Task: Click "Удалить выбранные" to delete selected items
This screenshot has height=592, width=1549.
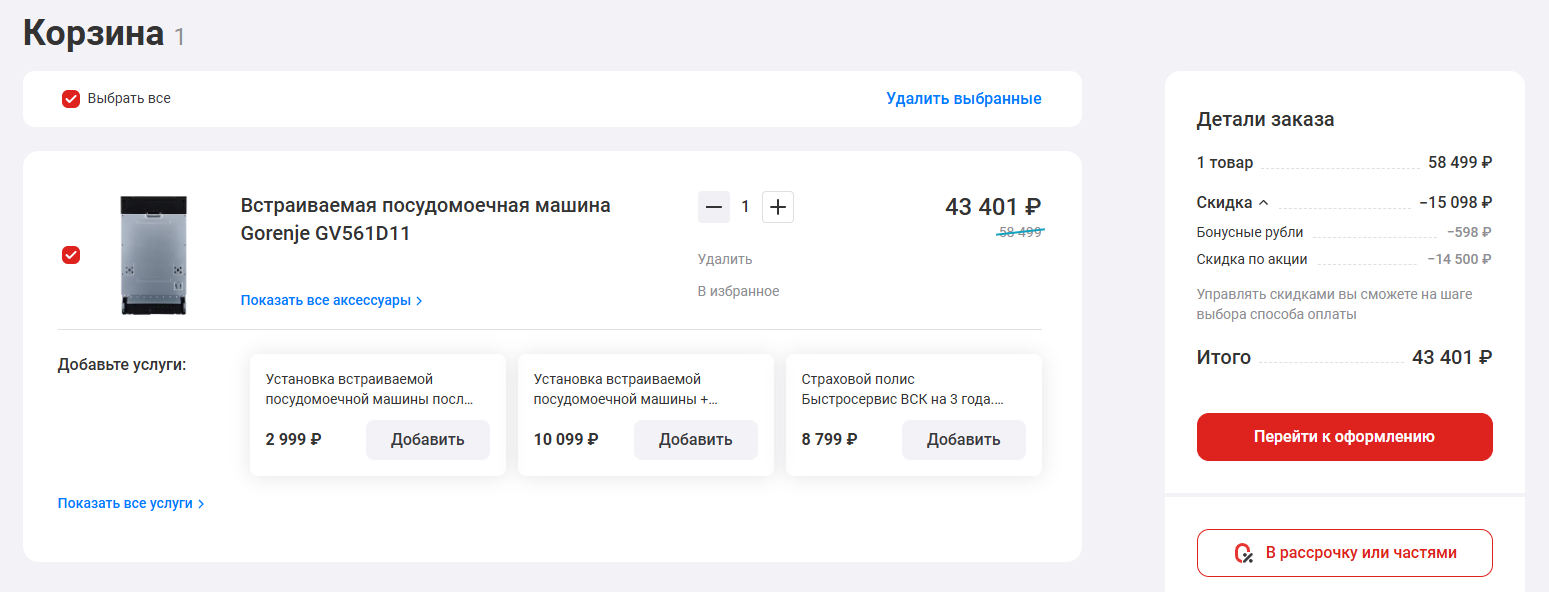Action: [963, 98]
